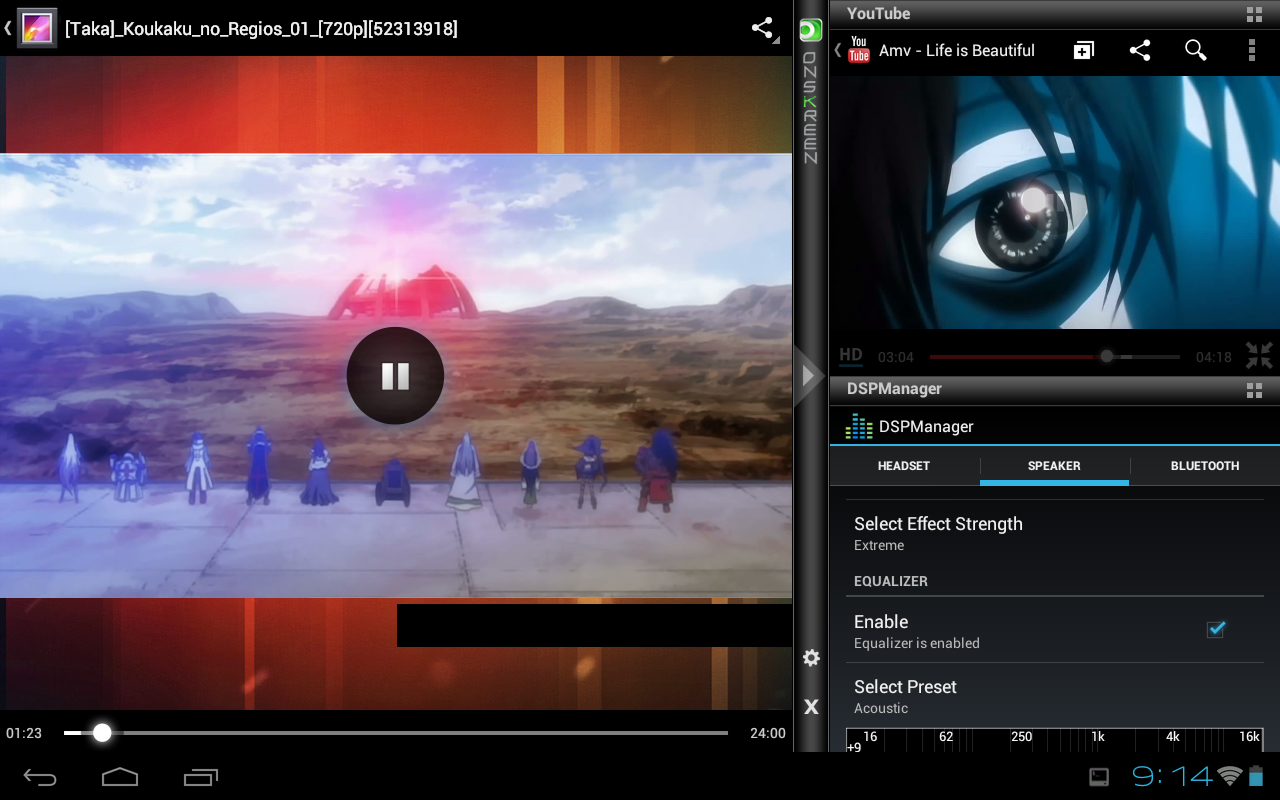
Task: Select the video file title text
Action: [x=261, y=29]
